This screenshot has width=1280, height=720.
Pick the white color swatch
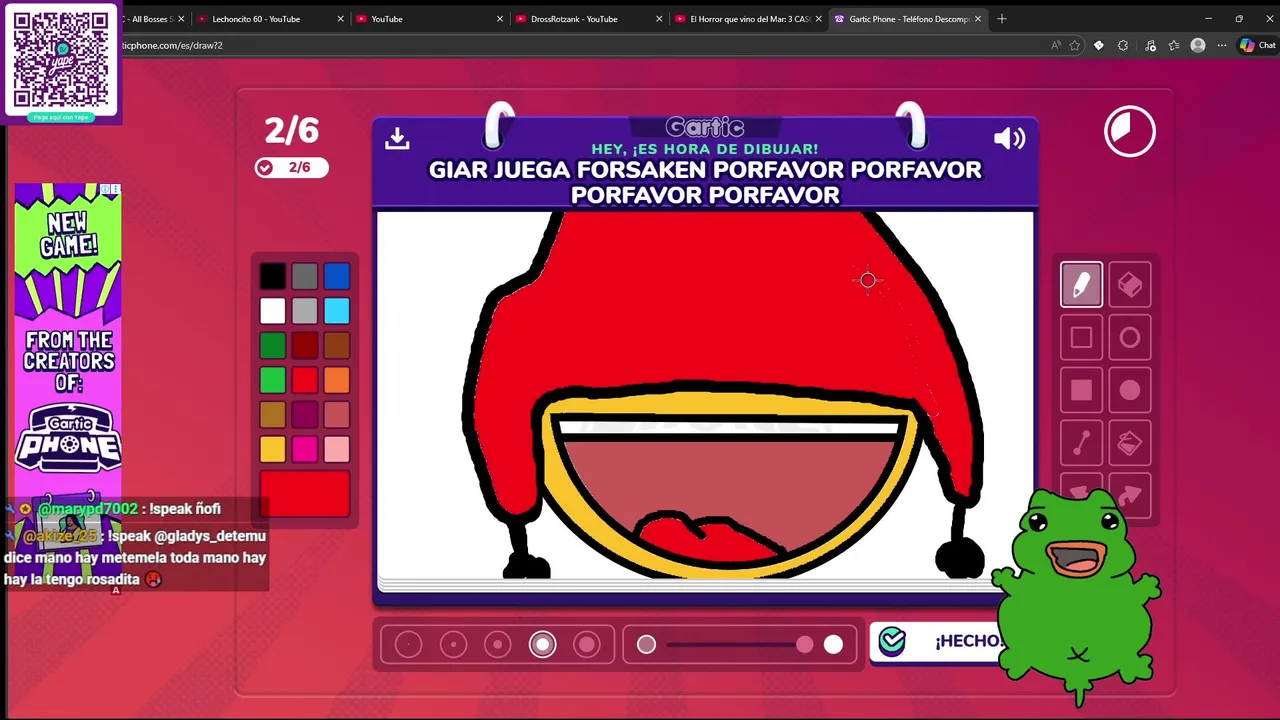pyautogui.click(x=273, y=311)
